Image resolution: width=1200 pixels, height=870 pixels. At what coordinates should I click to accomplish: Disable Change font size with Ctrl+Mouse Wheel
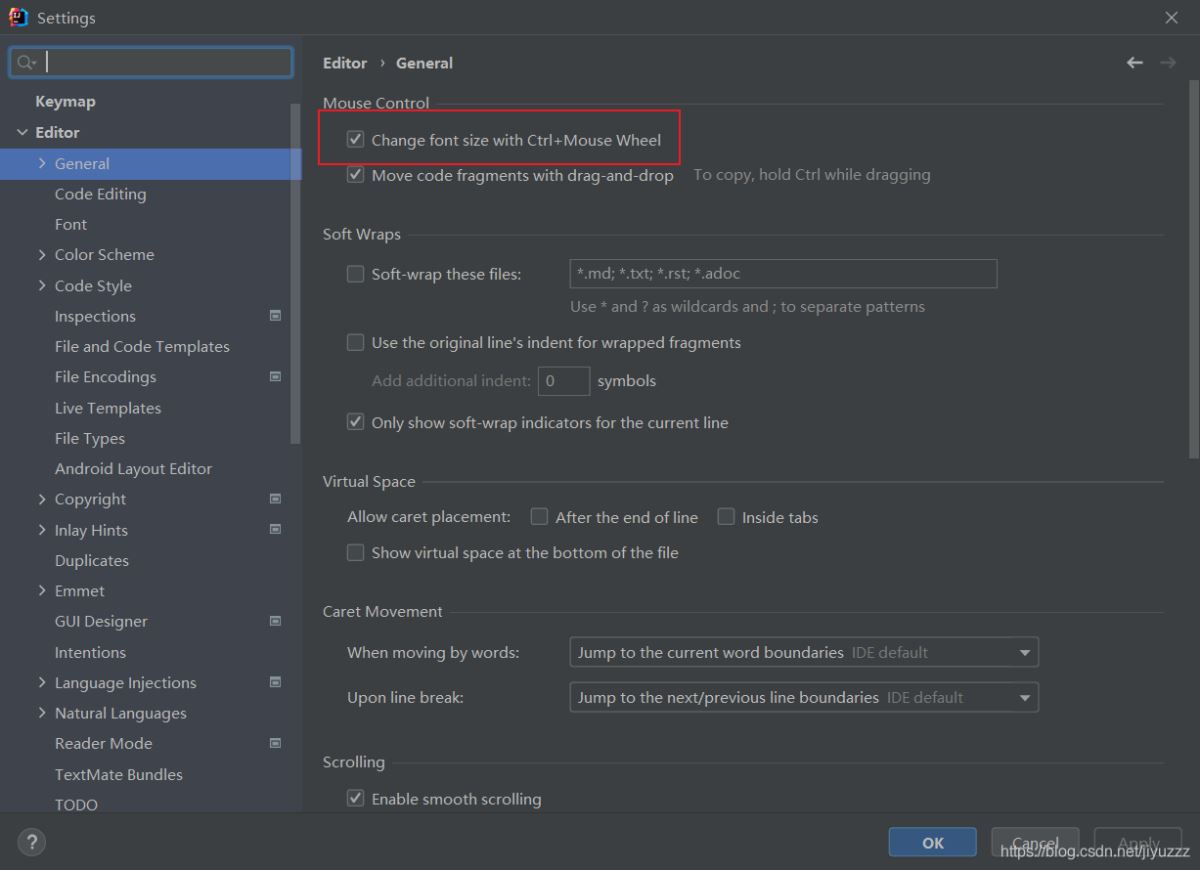click(x=355, y=140)
